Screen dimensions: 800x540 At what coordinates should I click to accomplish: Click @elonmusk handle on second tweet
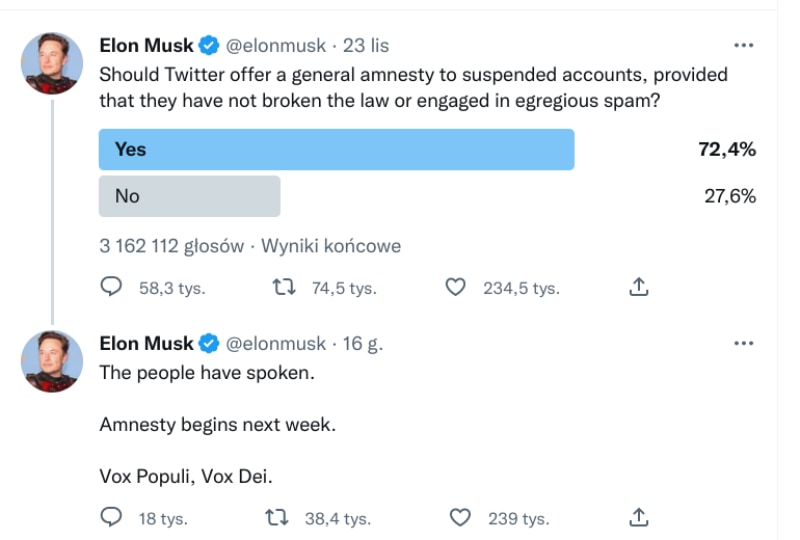pos(276,343)
